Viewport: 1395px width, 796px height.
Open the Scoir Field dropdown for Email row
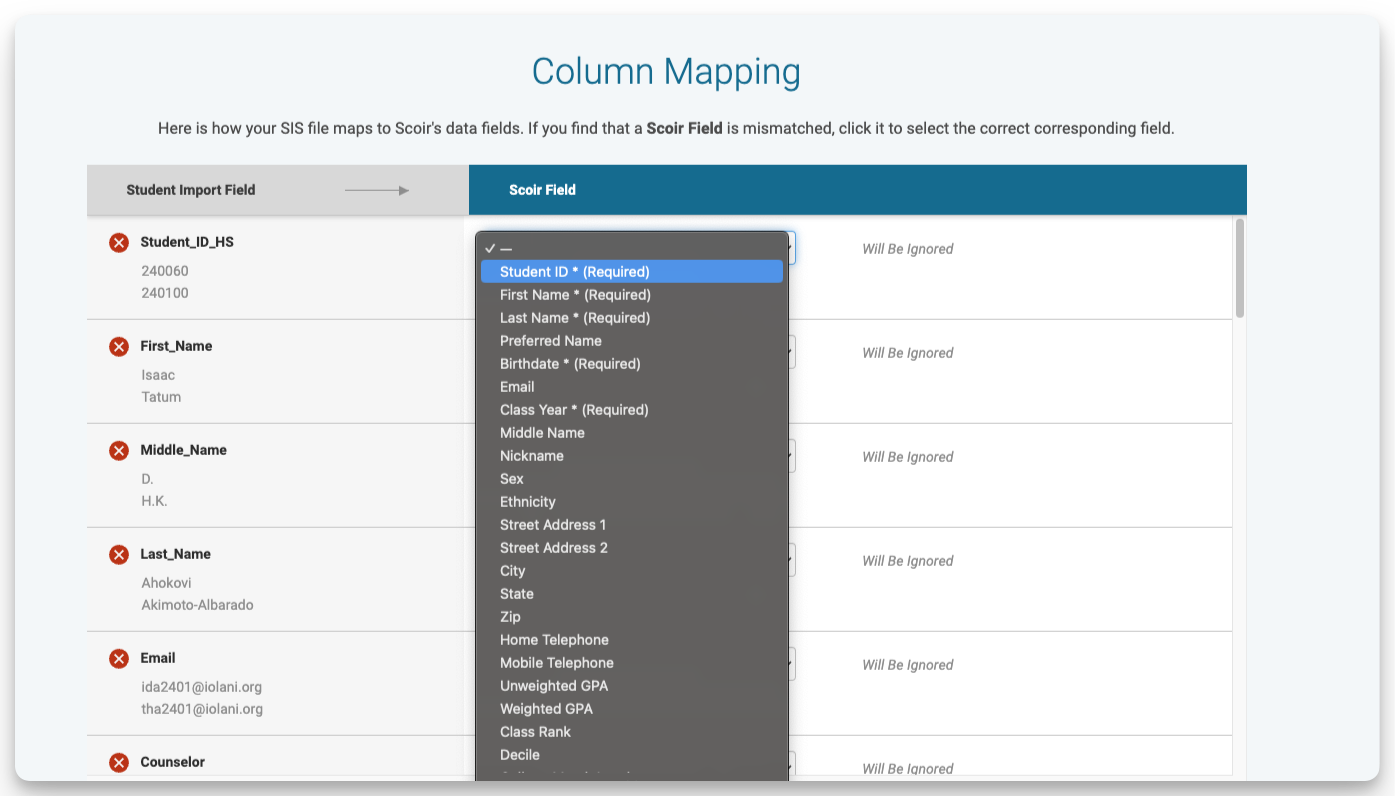coord(792,664)
